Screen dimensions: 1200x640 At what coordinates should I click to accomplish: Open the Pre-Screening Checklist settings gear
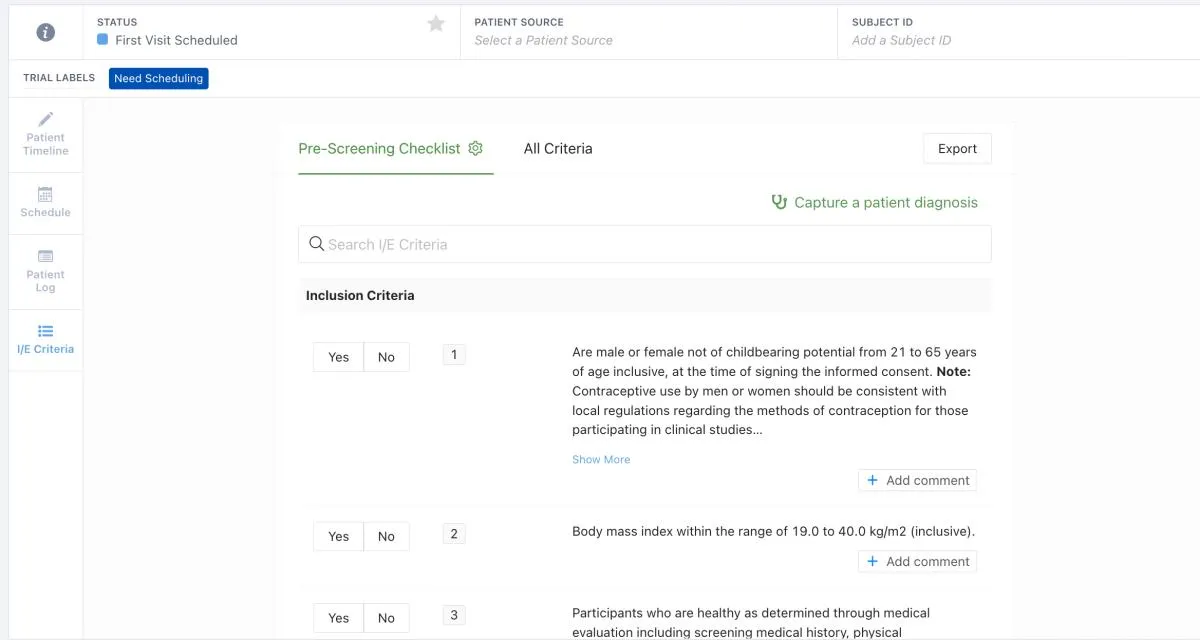475,147
